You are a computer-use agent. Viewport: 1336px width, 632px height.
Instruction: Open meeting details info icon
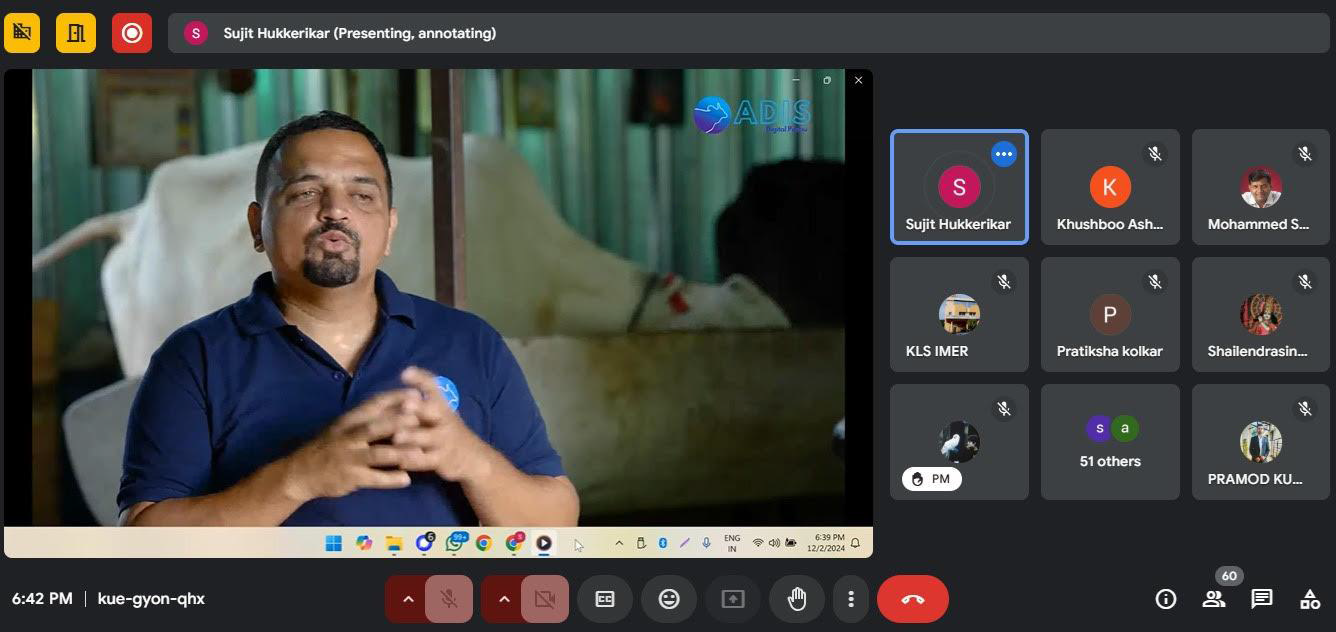1165,599
